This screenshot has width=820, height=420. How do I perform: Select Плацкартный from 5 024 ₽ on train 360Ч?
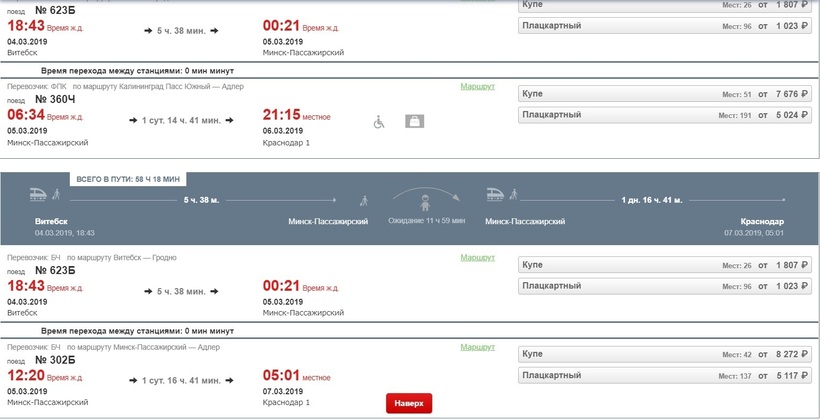click(665, 115)
